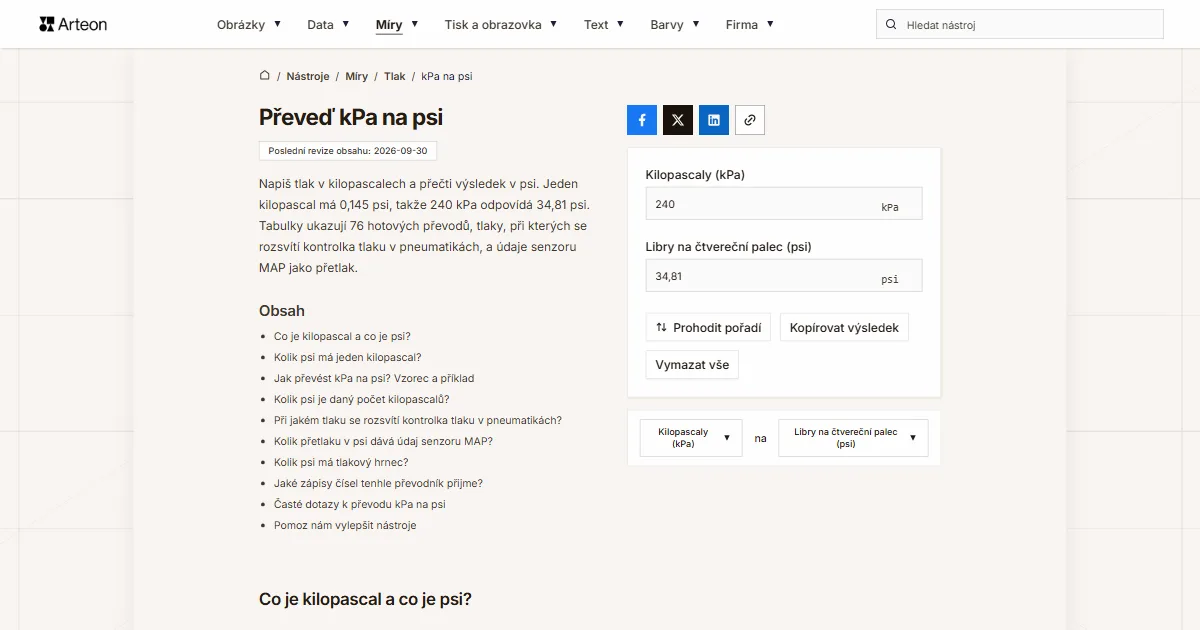Open the Míry menu

tap(397, 24)
